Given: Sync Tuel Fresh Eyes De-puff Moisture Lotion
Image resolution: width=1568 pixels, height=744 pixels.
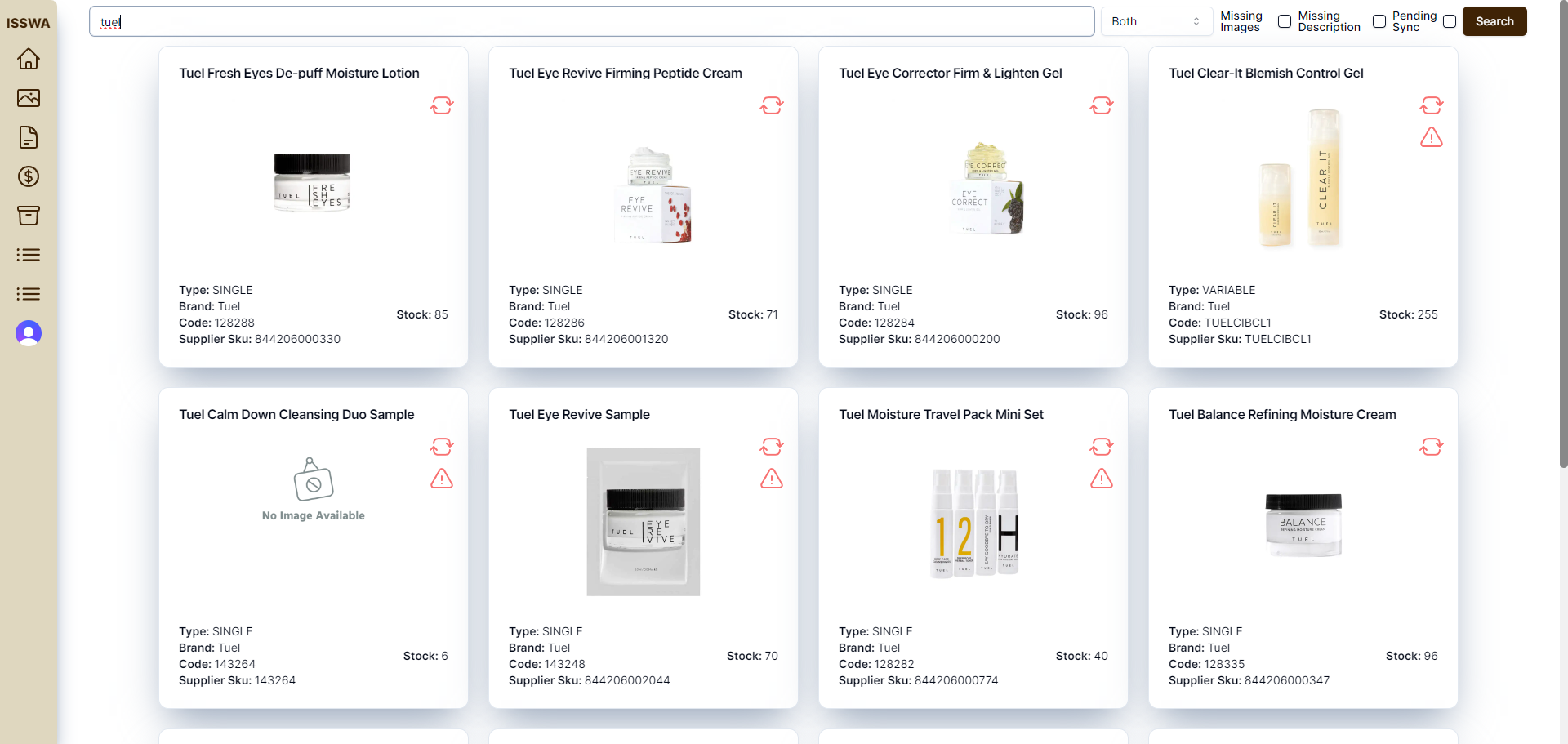Looking at the screenshot, I should (442, 105).
